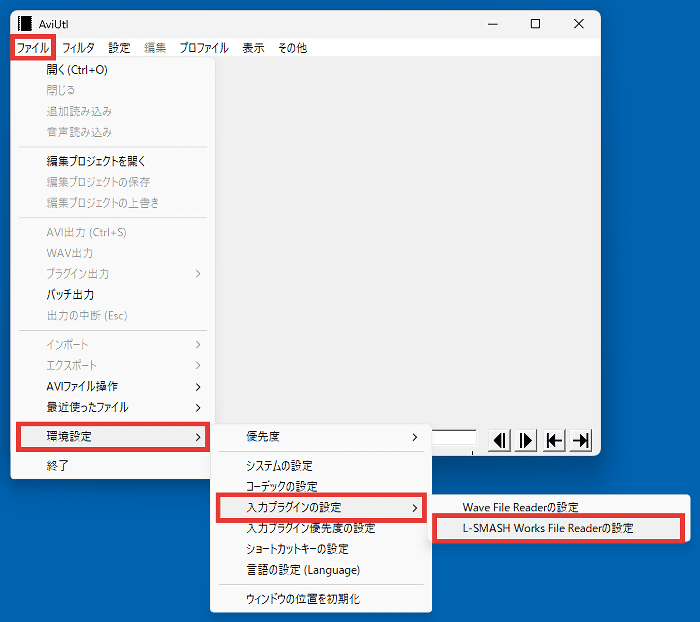Open the フィルタ menu
This screenshot has height=622, width=700.
pyautogui.click(x=78, y=47)
